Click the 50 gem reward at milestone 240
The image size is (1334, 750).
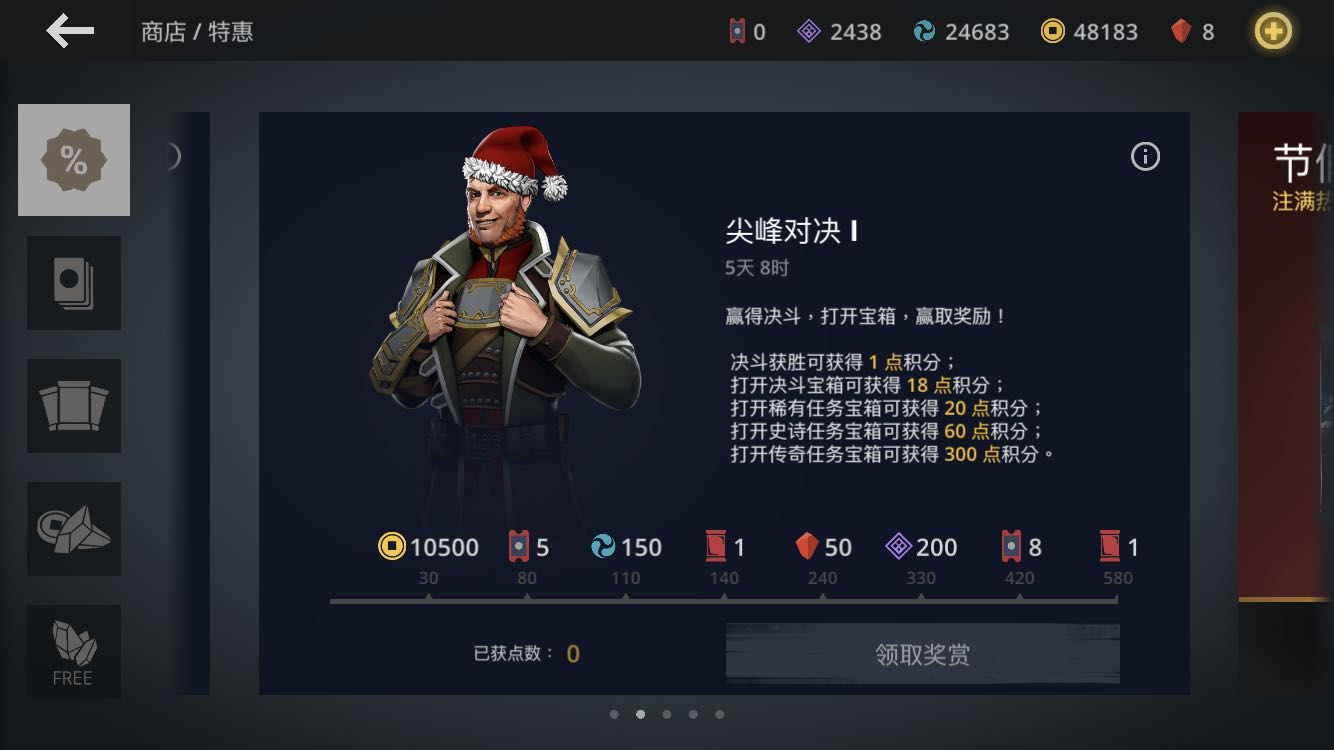823,547
